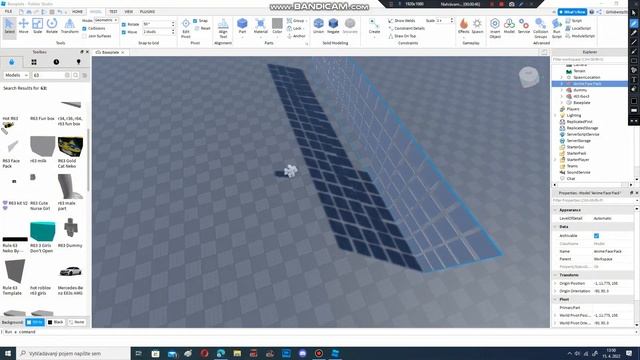The width and height of the screenshot is (640, 360).
Task: Toggle Draw On Top option
Action: tap(402, 36)
